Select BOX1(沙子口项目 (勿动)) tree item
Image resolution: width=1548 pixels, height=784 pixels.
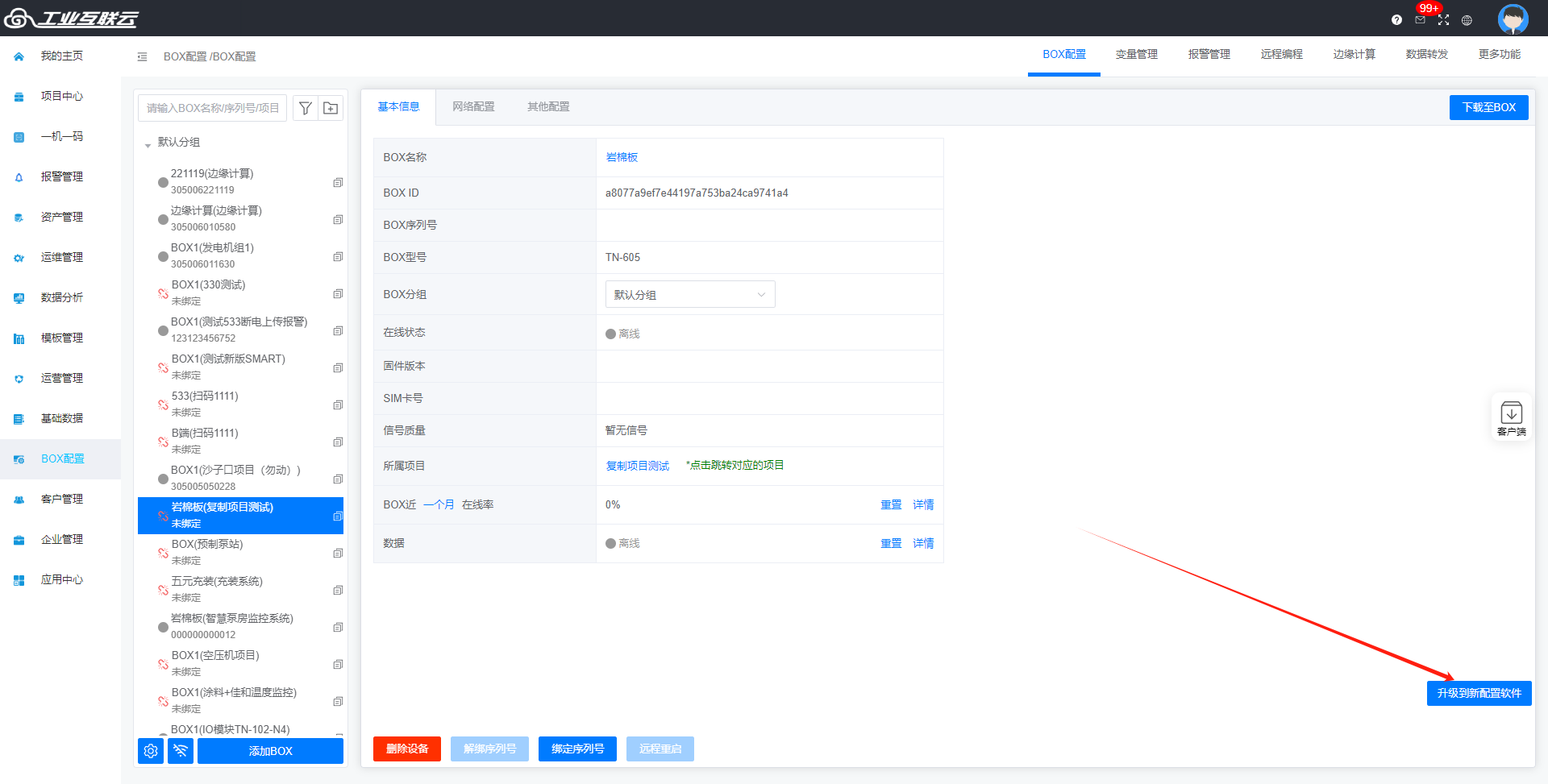[240, 478]
